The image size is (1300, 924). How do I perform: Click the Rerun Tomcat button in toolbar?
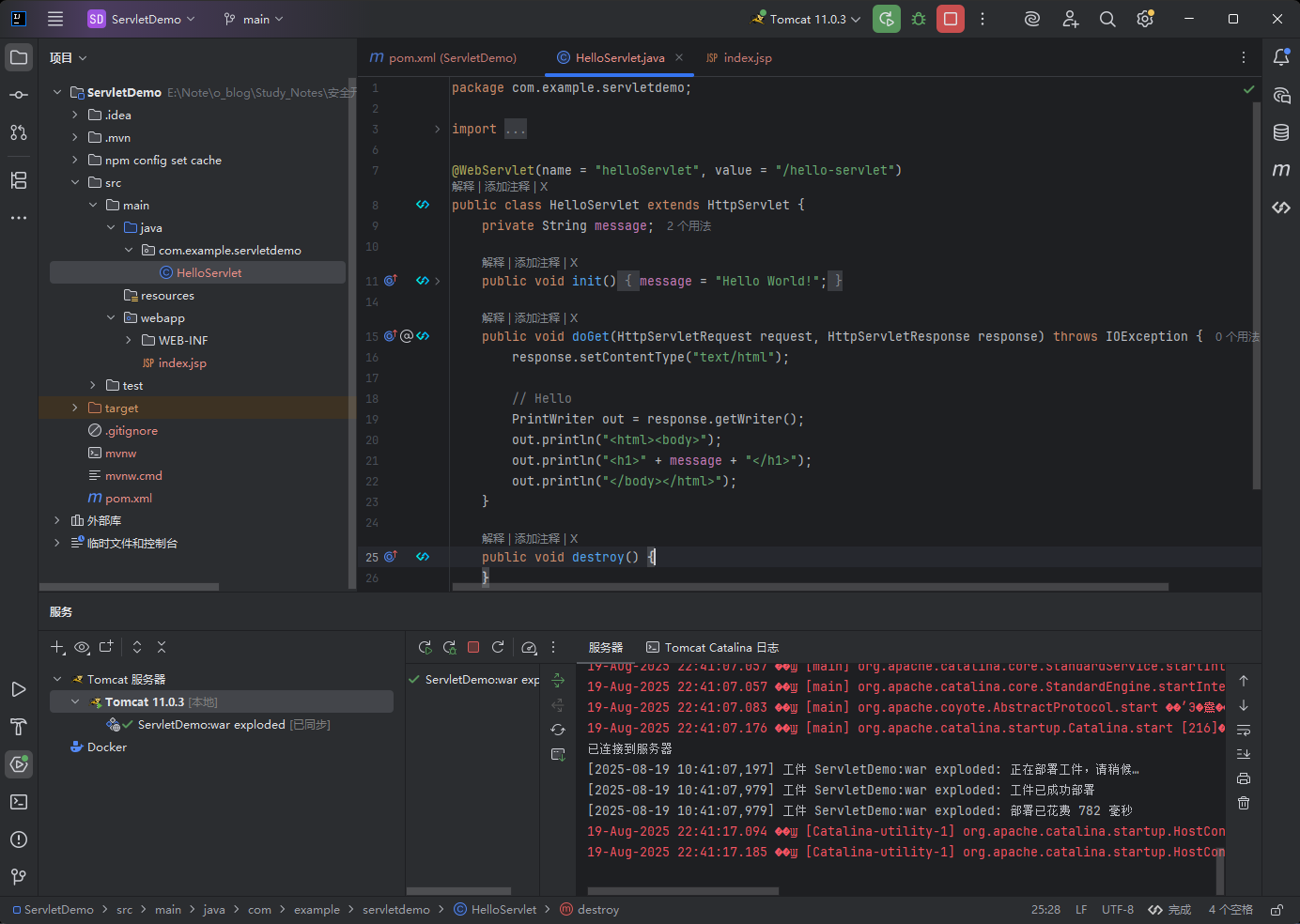coord(886,19)
